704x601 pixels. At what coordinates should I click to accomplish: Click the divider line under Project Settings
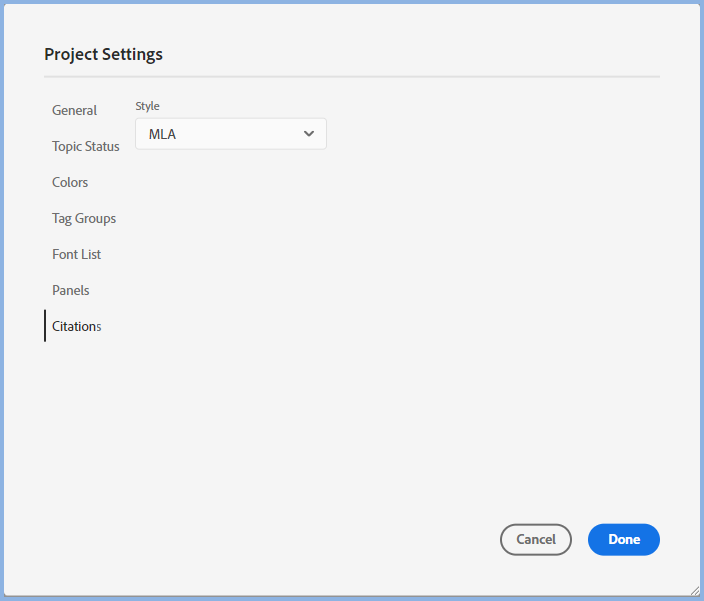tap(351, 76)
